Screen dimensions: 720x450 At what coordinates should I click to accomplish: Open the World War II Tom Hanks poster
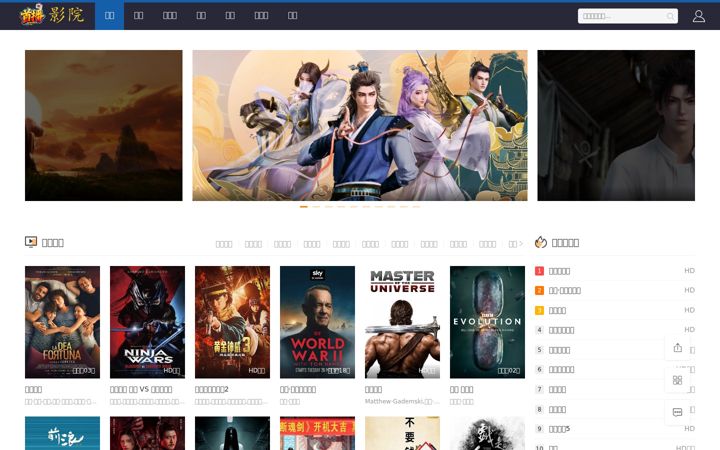coord(317,322)
